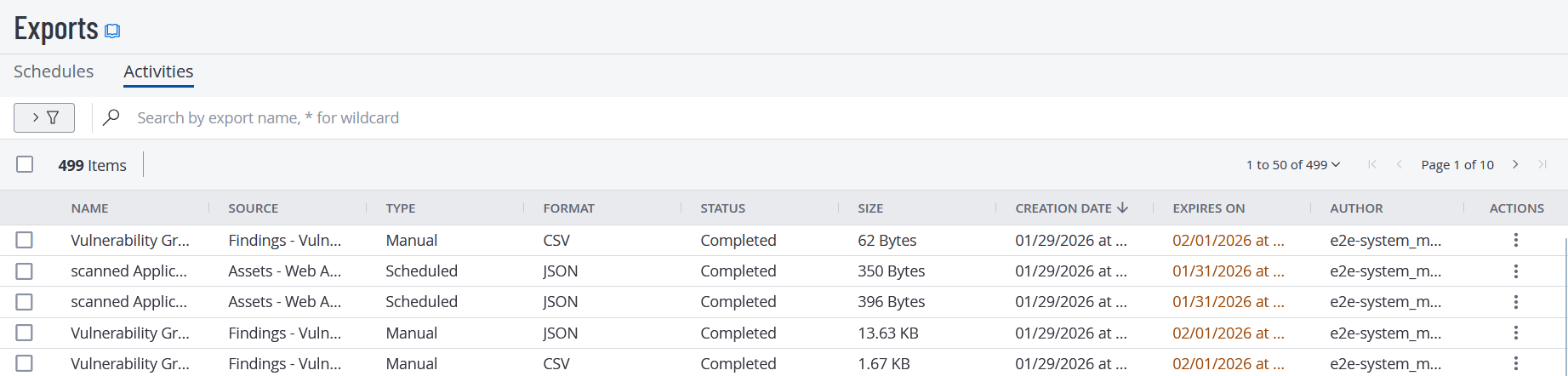Select the Activities tab
The image size is (1568, 376).
(x=158, y=71)
